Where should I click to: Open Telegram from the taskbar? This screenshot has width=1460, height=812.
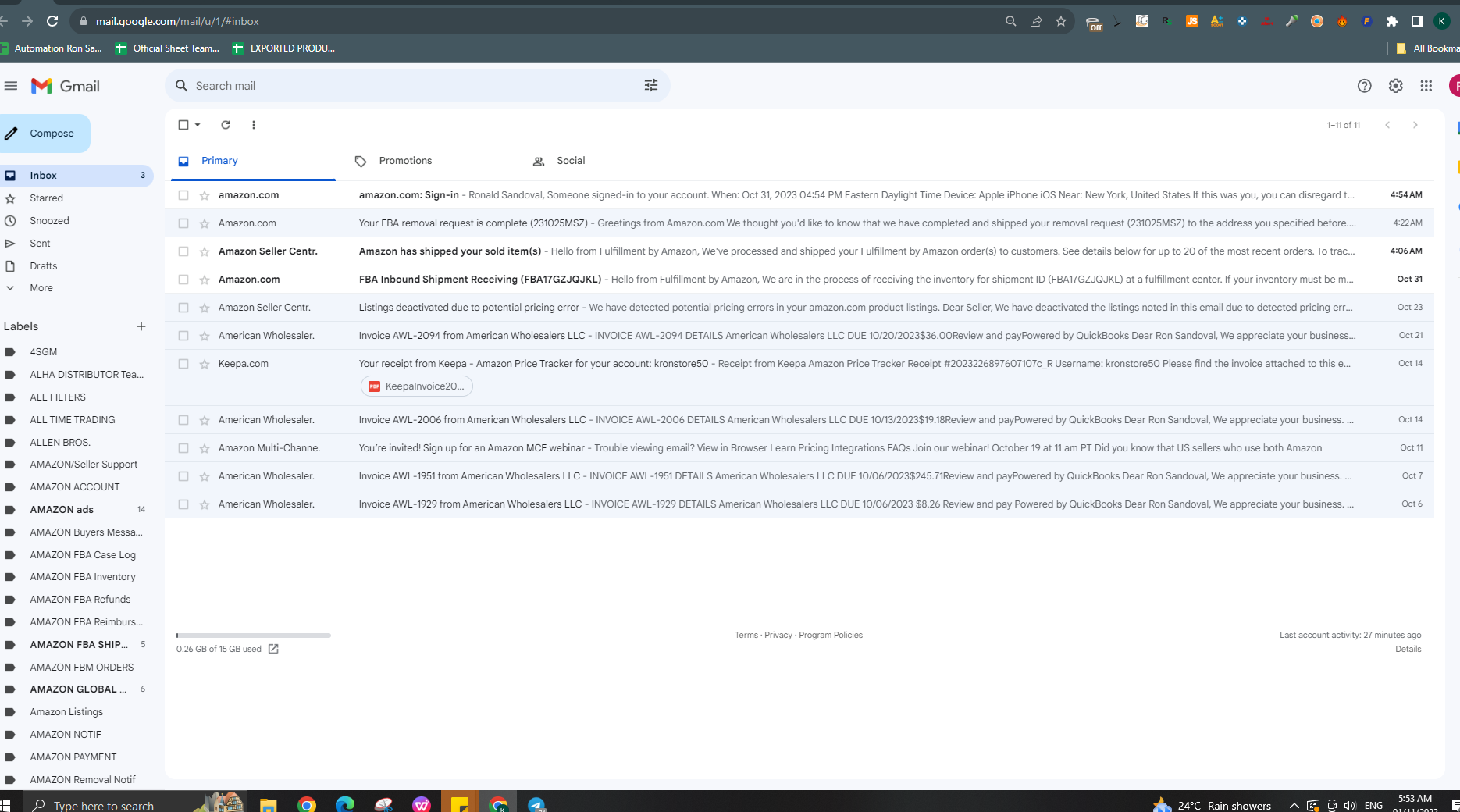(536, 804)
